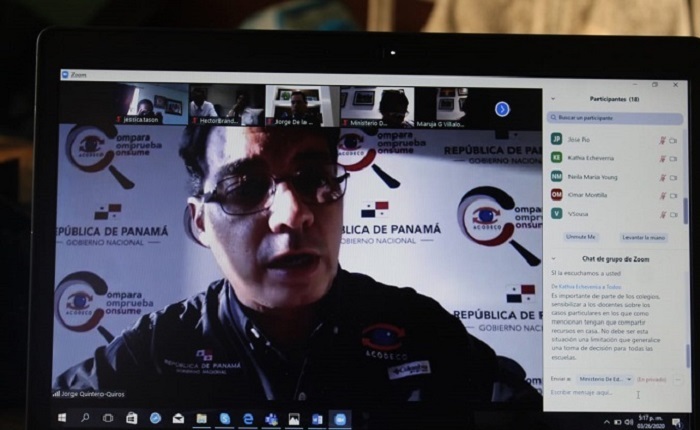Viewport: 700px width, 430px height.
Task: Click the volume icon in system tray
Action: coord(629,422)
